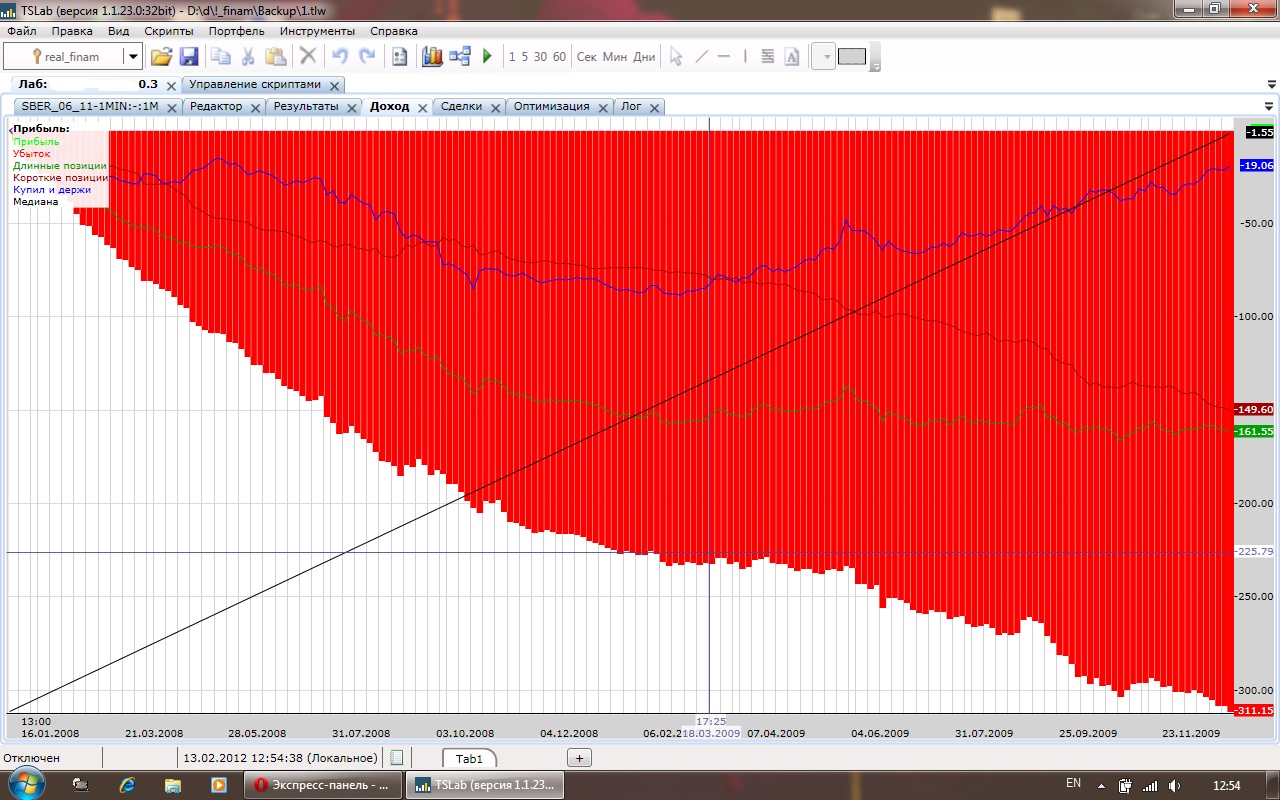
Task: Click the green run script arrow
Action: tap(488, 57)
